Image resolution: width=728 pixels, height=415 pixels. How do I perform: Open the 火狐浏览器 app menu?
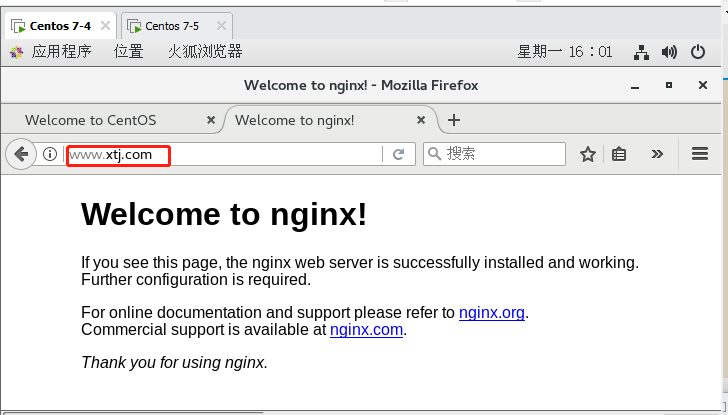[205, 52]
